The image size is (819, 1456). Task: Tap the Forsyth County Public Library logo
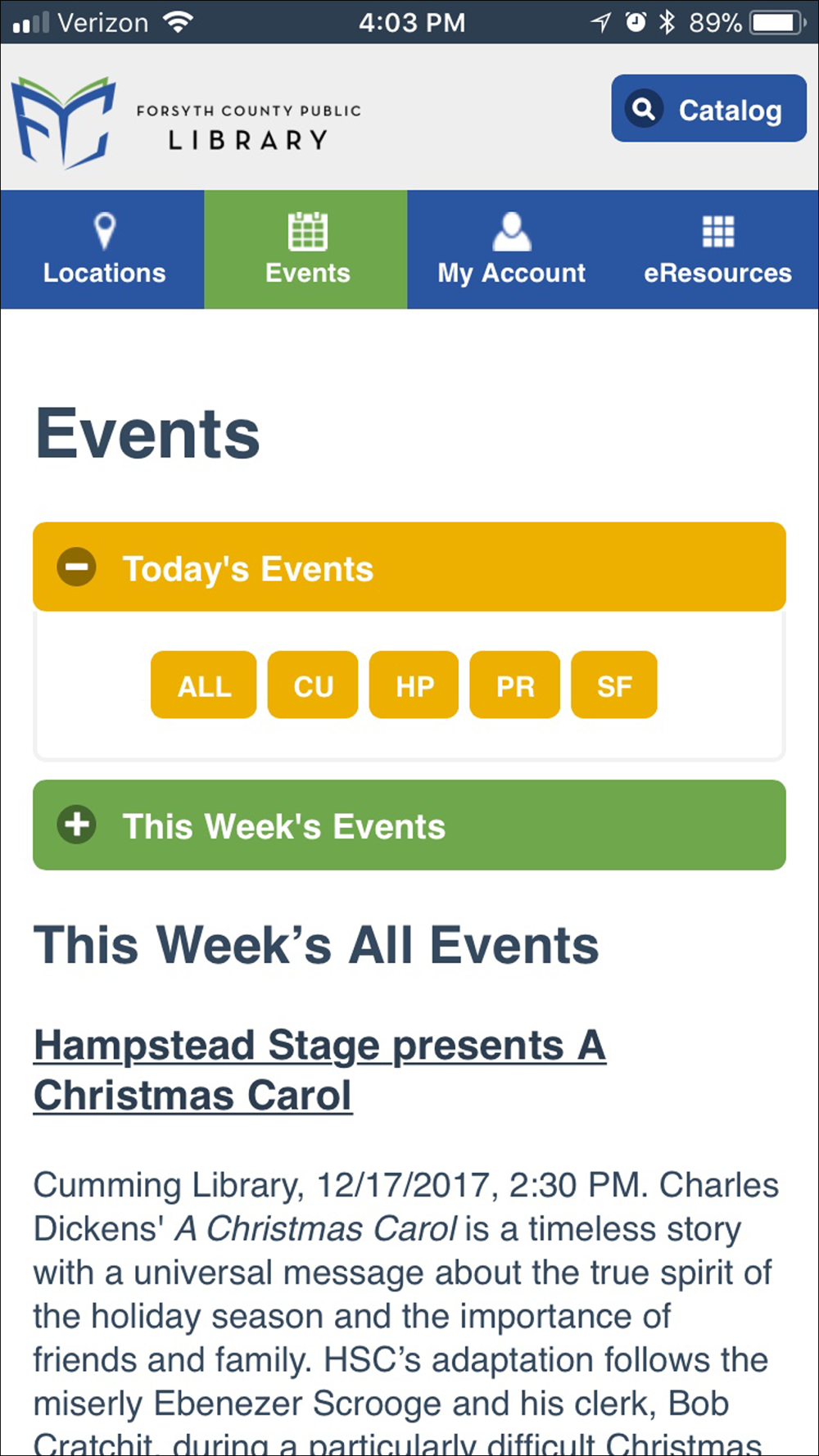(64, 123)
